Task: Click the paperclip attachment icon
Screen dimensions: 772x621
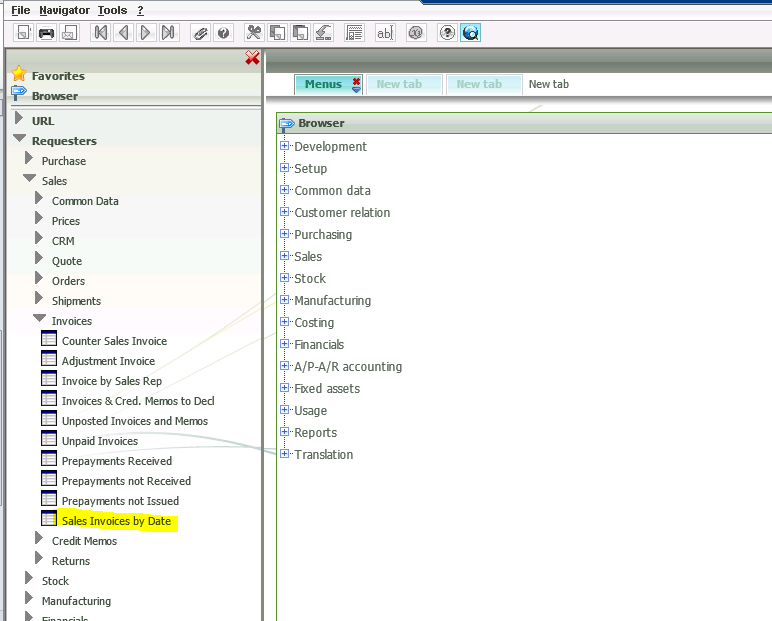Action: tap(200, 33)
